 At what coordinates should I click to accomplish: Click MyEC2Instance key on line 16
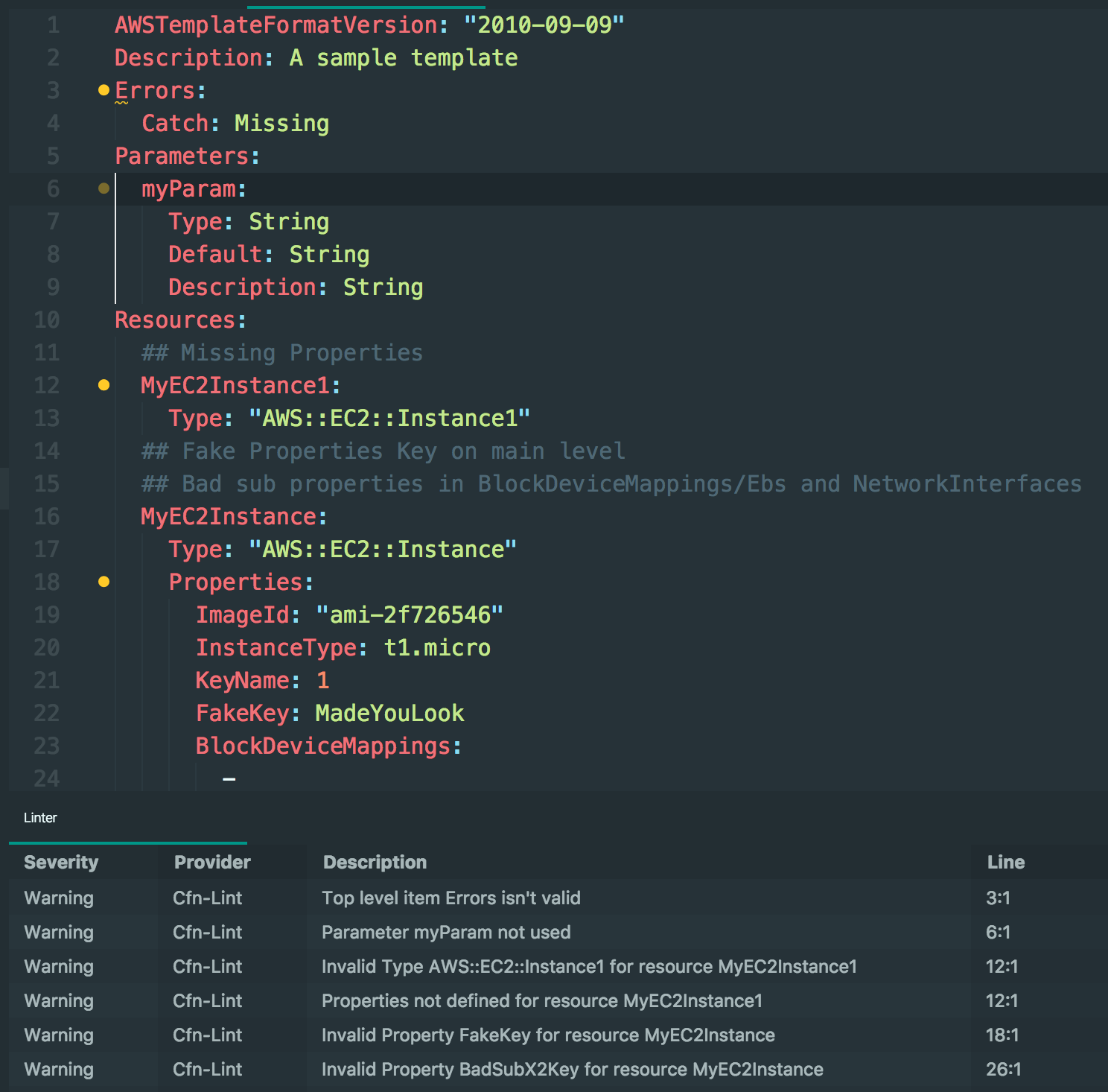[229, 516]
